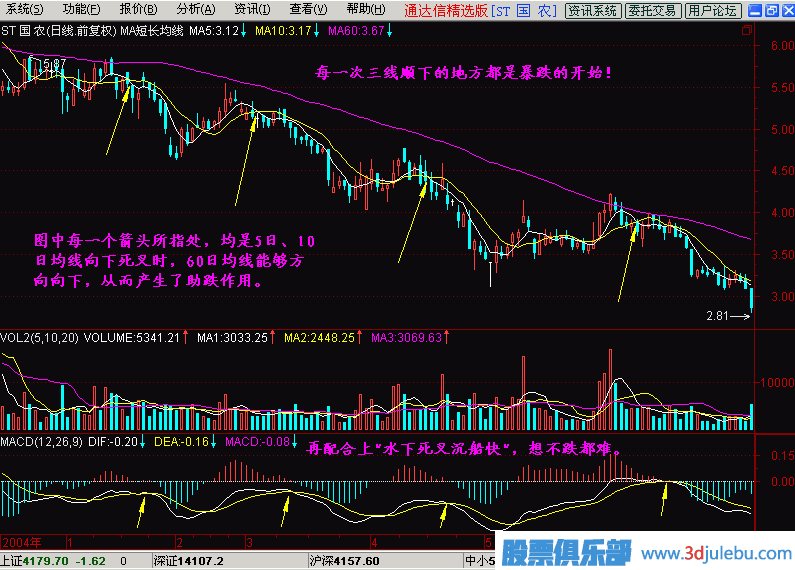Viewport: 795px width, 570px height.
Task: Click the 3djulebu.com website link
Action: click(716, 553)
